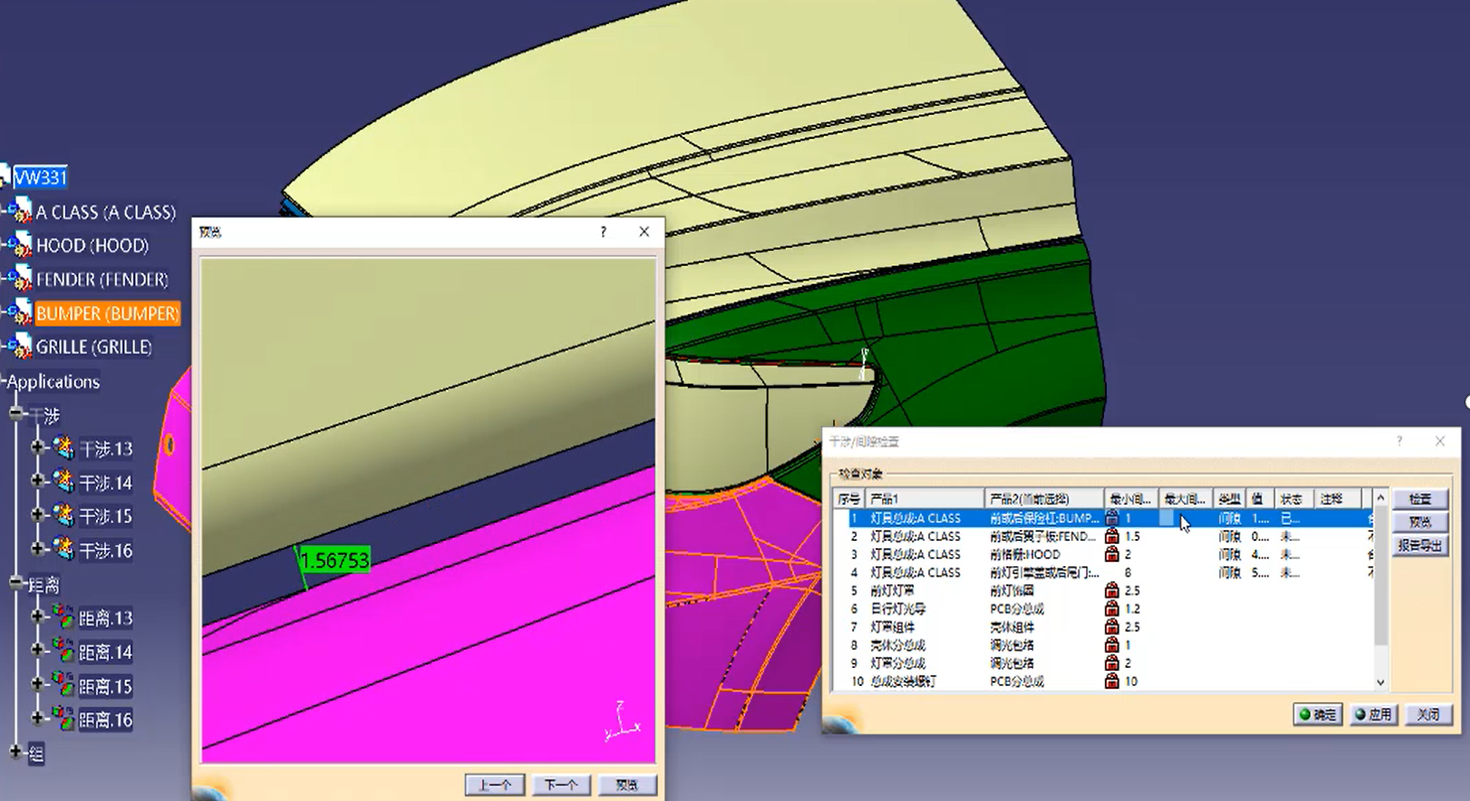Click the 应用 apply button
1470x801 pixels.
pos(1373,715)
